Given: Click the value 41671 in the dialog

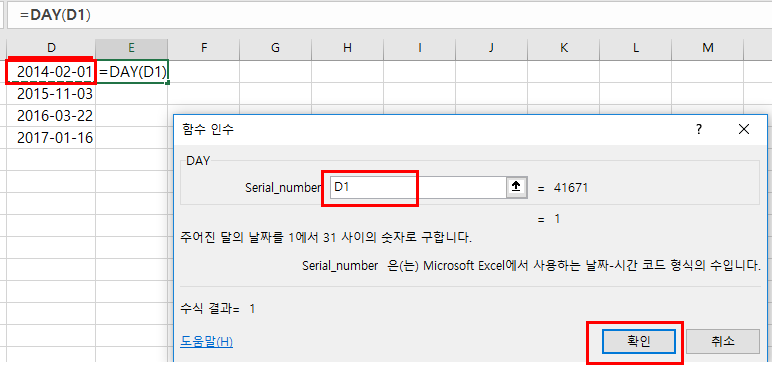Looking at the screenshot, I should pyautogui.click(x=571, y=188).
